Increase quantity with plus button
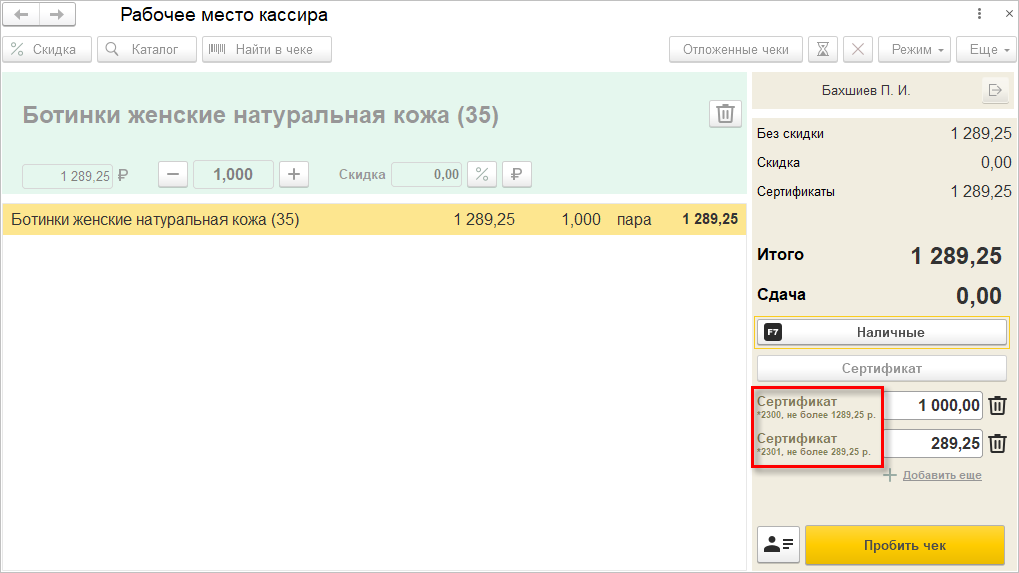 [x=294, y=175]
